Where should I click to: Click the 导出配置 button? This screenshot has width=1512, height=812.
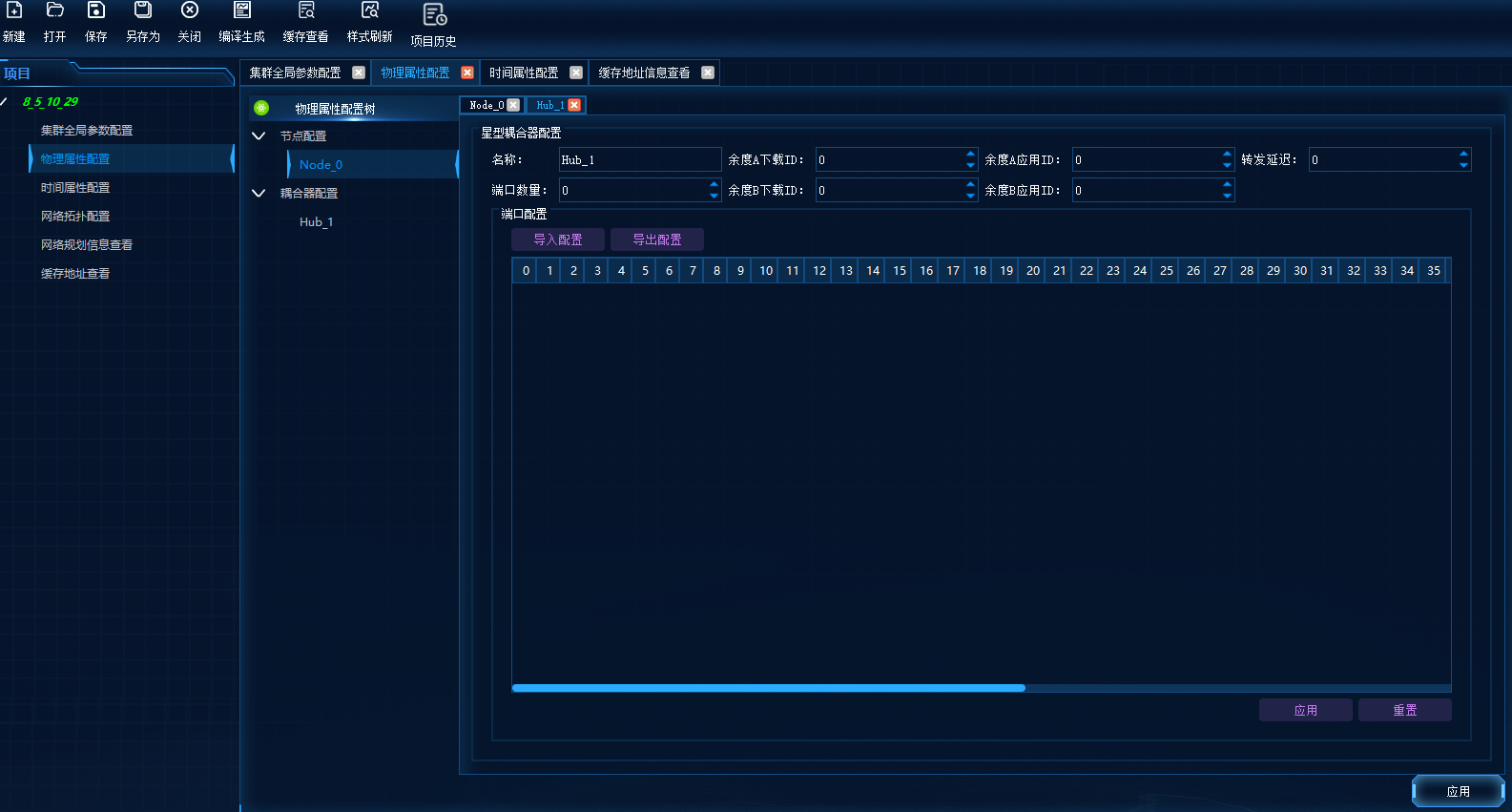(x=657, y=239)
